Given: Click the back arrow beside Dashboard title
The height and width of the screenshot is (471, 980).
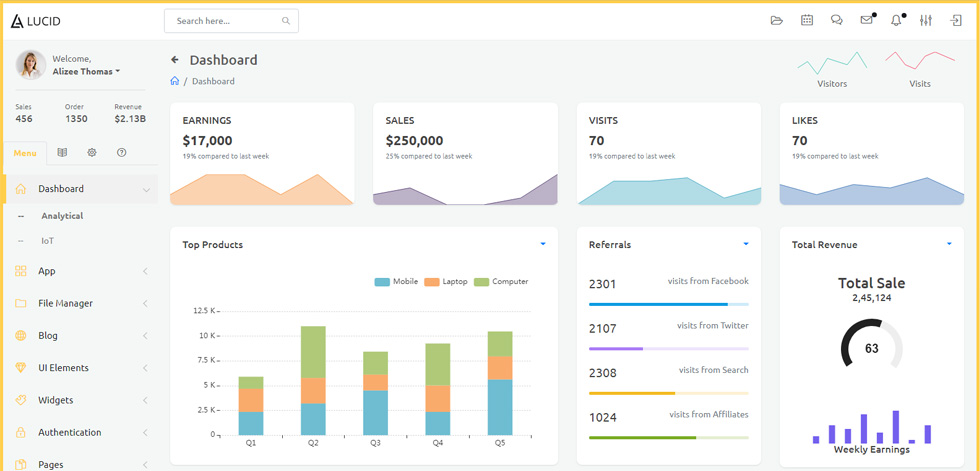Looking at the screenshot, I should coord(174,60).
